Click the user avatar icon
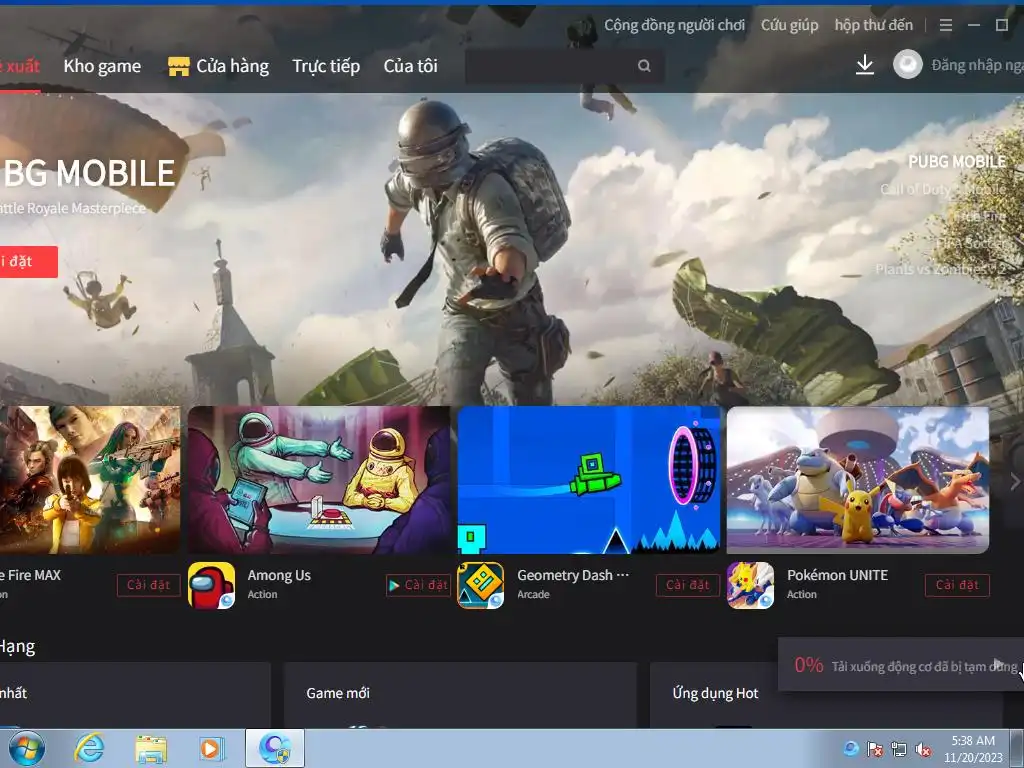 click(x=908, y=65)
